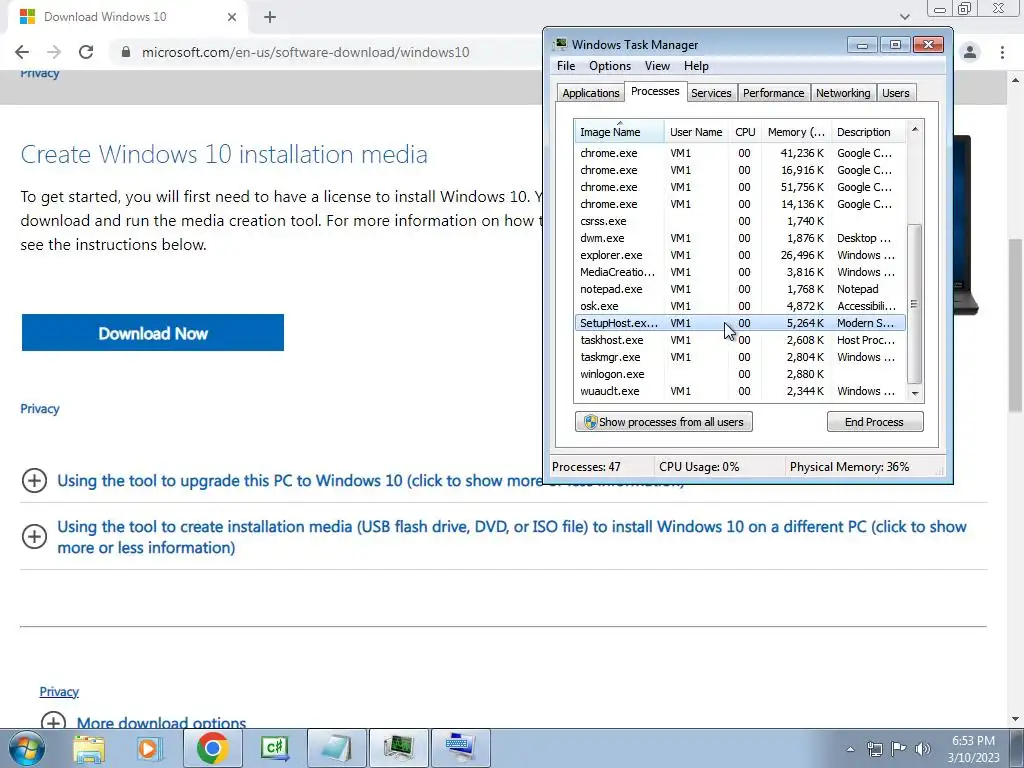The width and height of the screenshot is (1024, 768).
Task: Select the csrss.exe process row
Action: click(x=740, y=221)
